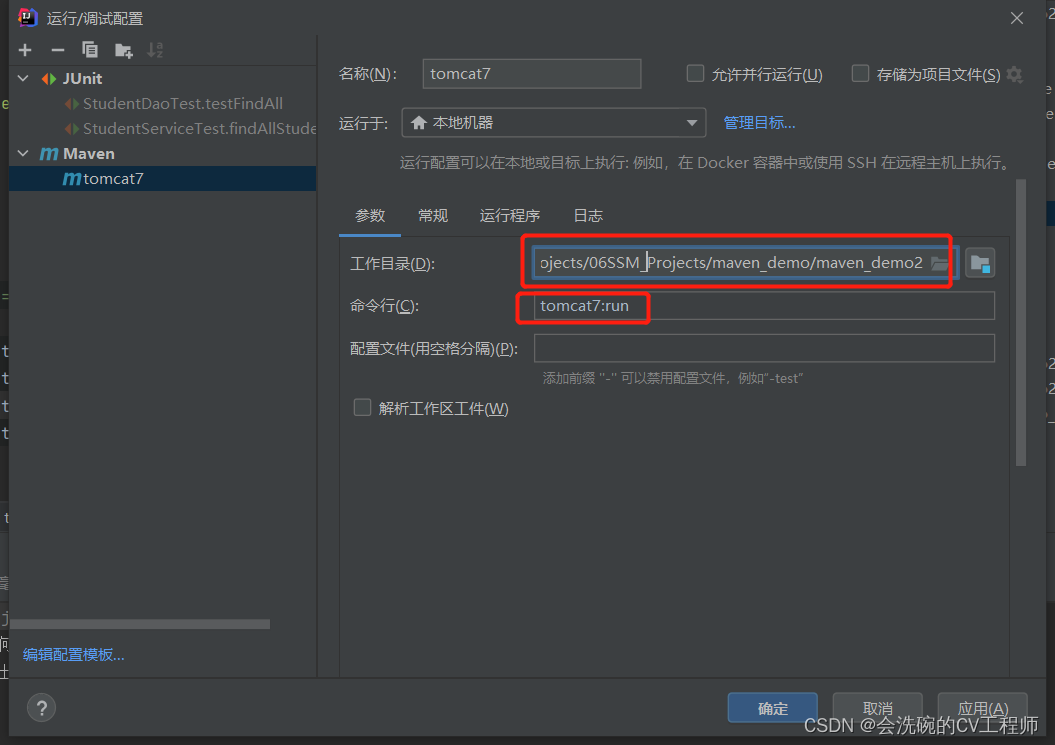This screenshot has height=745, width=1055.
Task: Click the 确定 button
Action: [x=772, y=708]
